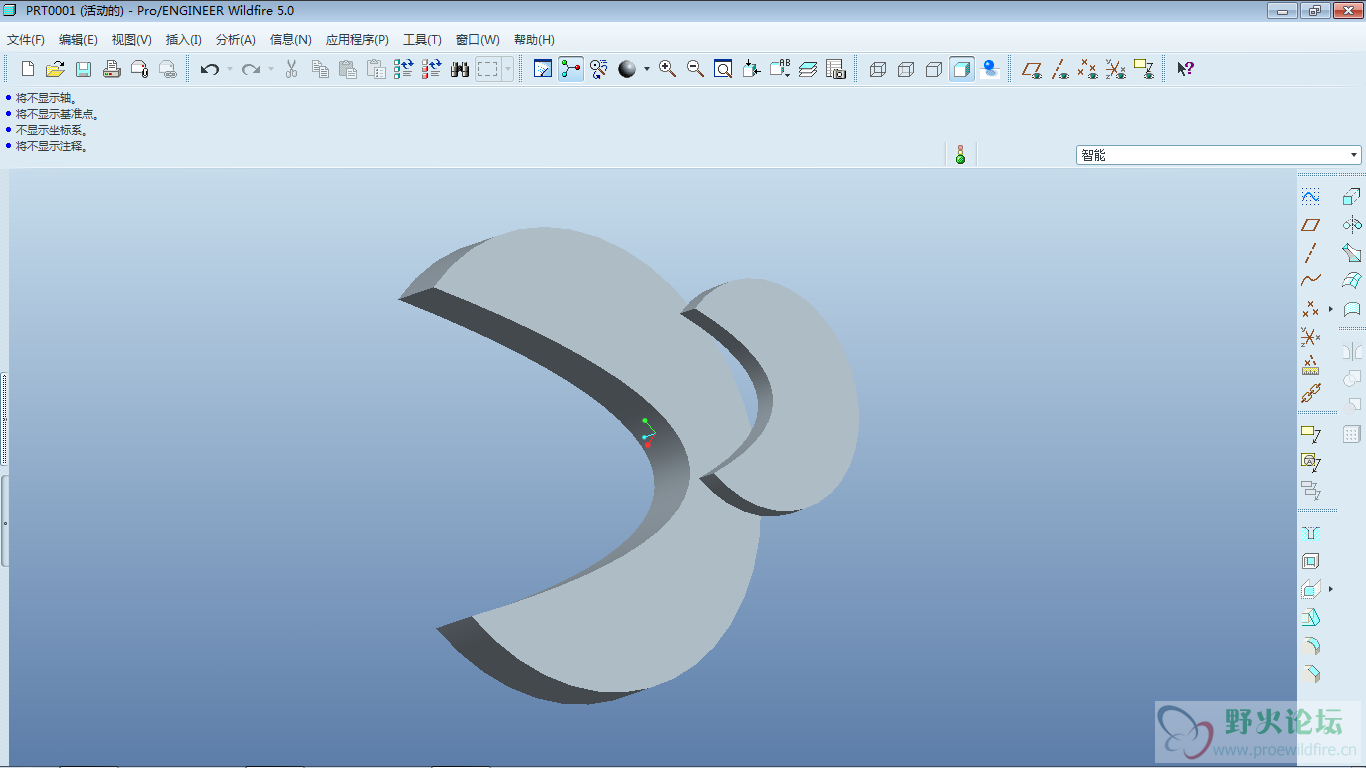This screenshot has width=1366, height=768.
Task: Toggle datum points display
Action: click(x=1088, y=69)
